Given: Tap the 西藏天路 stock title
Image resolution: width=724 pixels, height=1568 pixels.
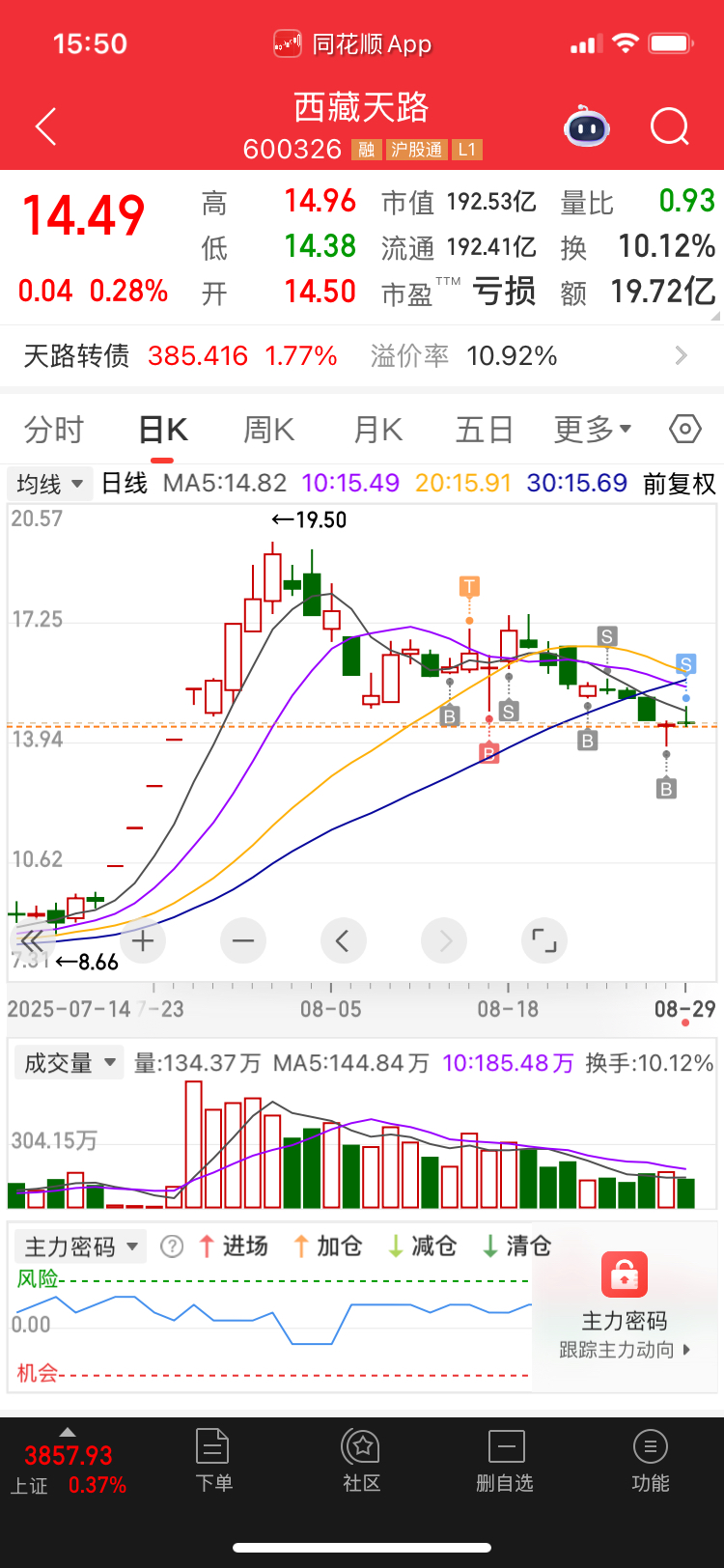Looking at the screenshot, I should pyautogui.click(x=362, y=107).
